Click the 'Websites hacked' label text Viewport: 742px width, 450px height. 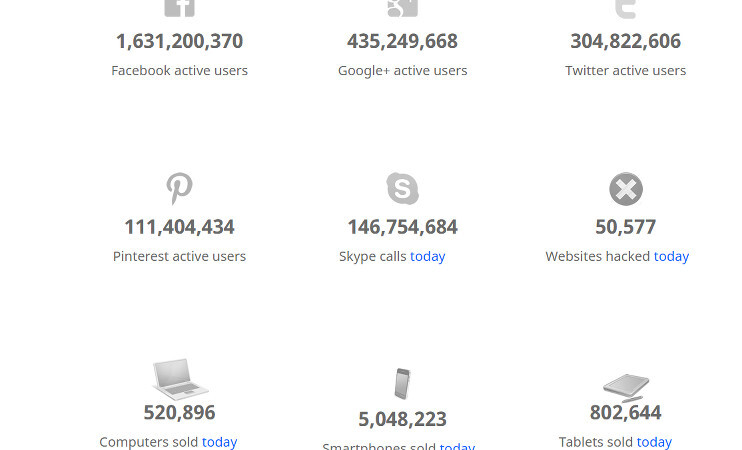tap(598, 256)
